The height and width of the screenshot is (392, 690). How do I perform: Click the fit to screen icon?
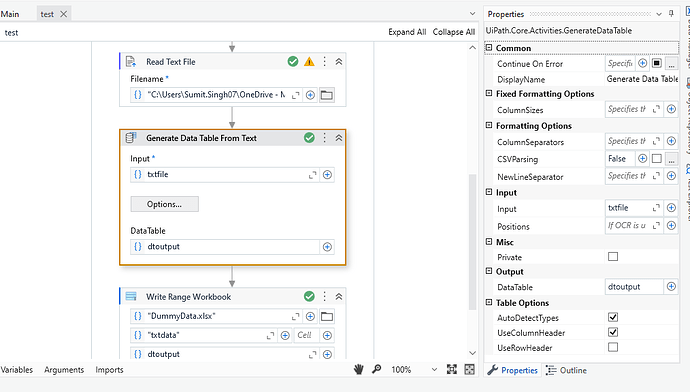tap(451, 369)
